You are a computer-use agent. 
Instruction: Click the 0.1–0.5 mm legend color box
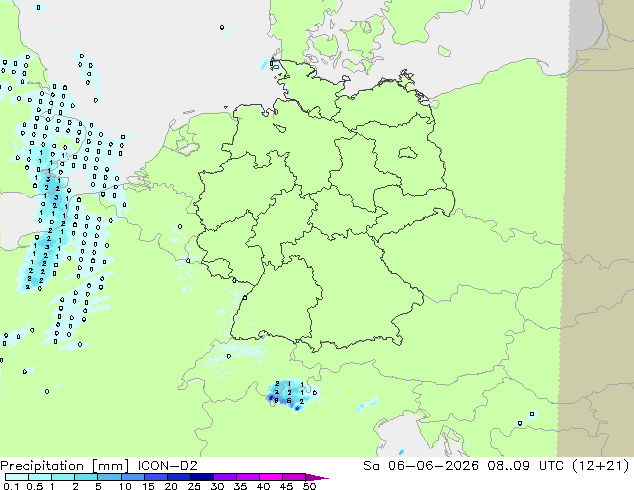click(17, 477)
